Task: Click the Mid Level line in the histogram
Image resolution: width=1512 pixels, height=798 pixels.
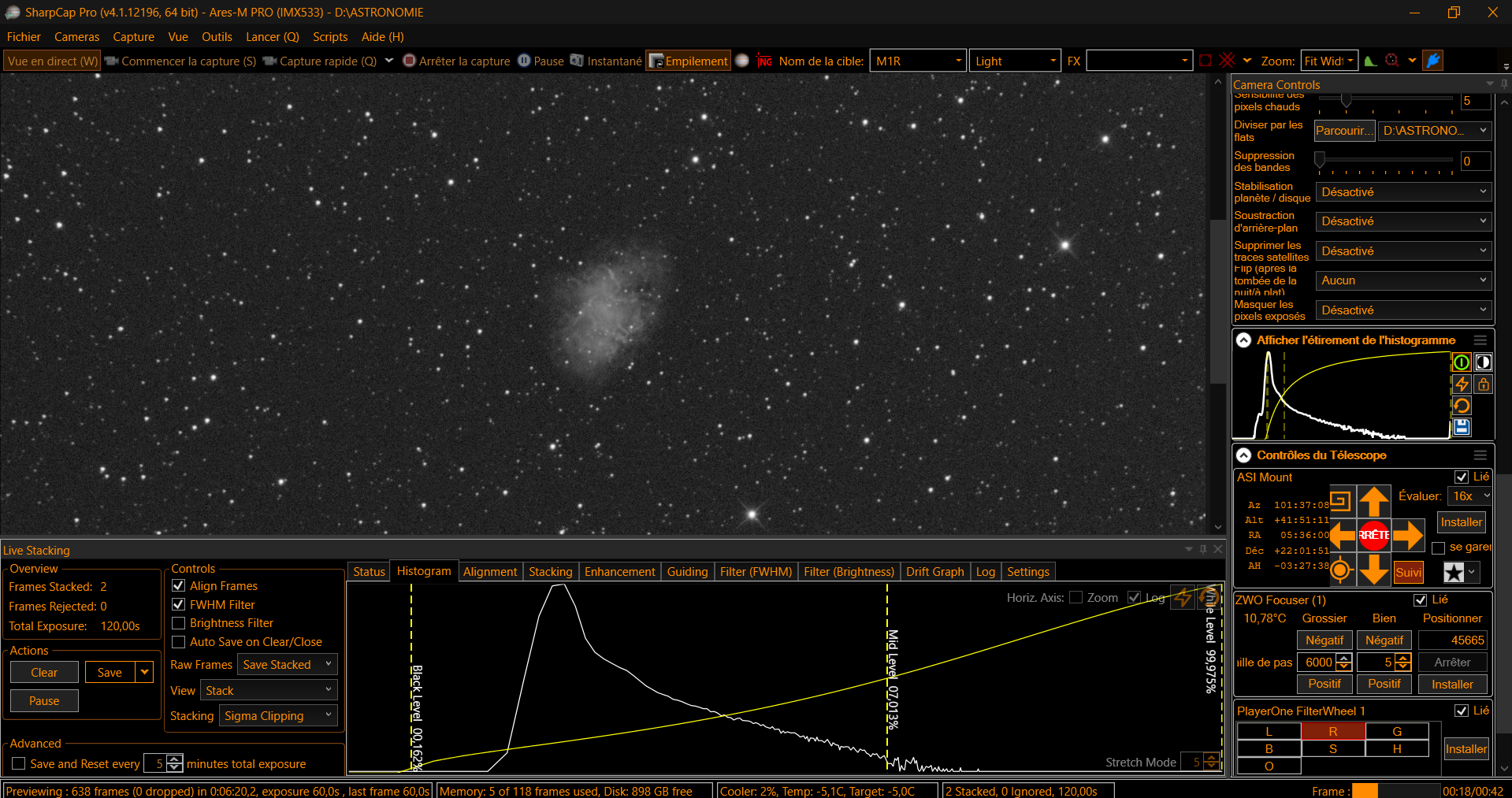Action: pos(888,677)
